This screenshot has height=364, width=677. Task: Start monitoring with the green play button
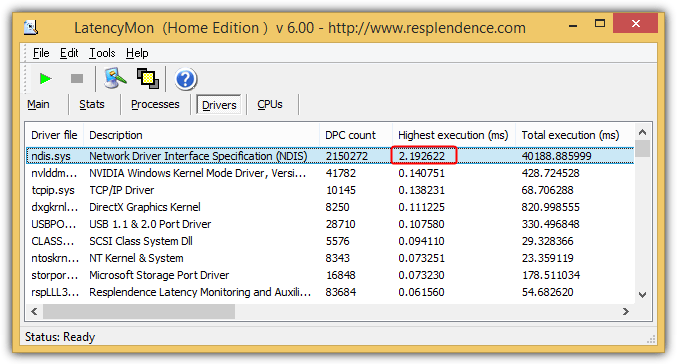tap(45, 79)
